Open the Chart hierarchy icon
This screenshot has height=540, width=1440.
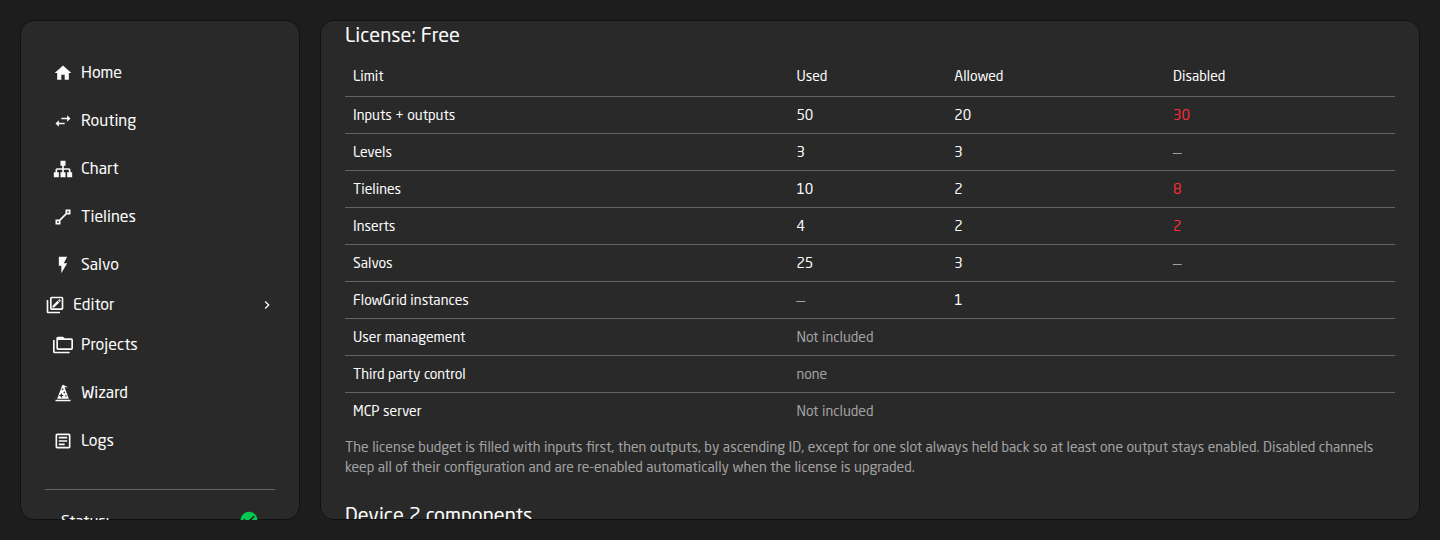63,169
